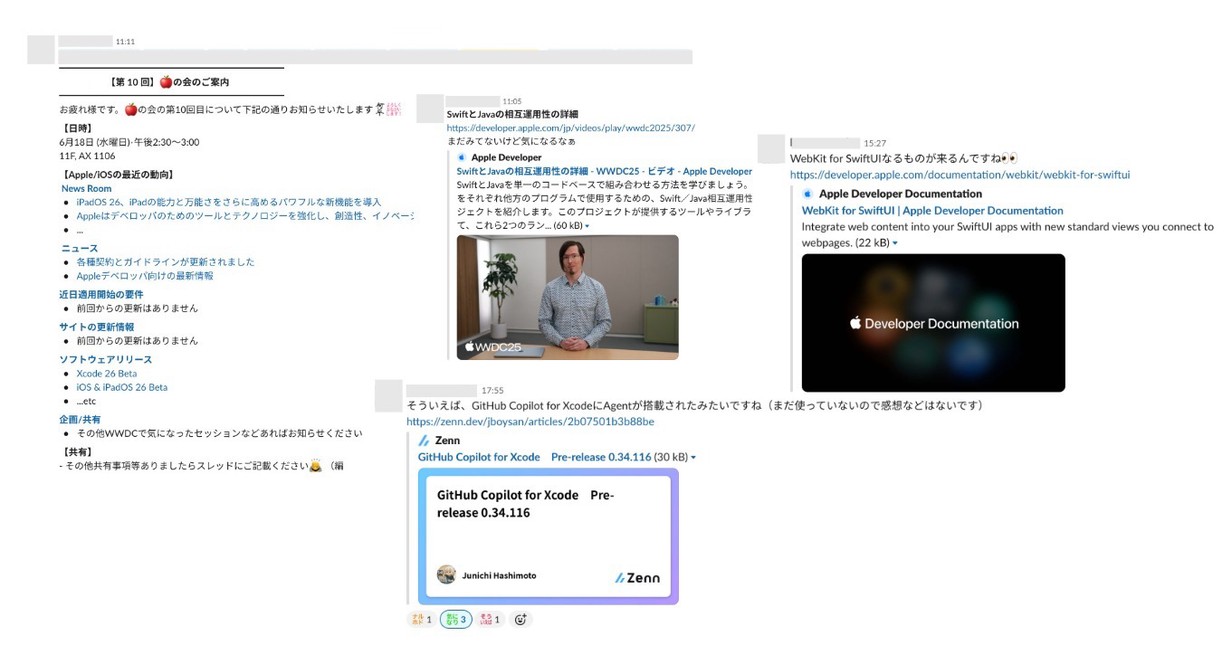Click the 15:27 message timestamp

click(x=875, y=144)
